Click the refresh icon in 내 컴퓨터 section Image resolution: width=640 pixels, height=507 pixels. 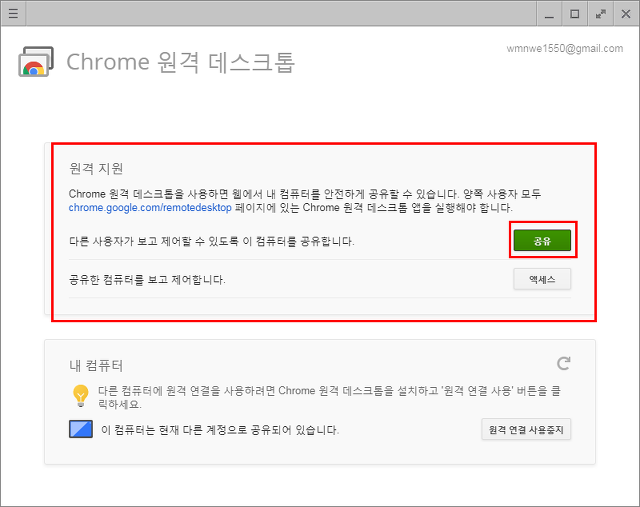564,363
